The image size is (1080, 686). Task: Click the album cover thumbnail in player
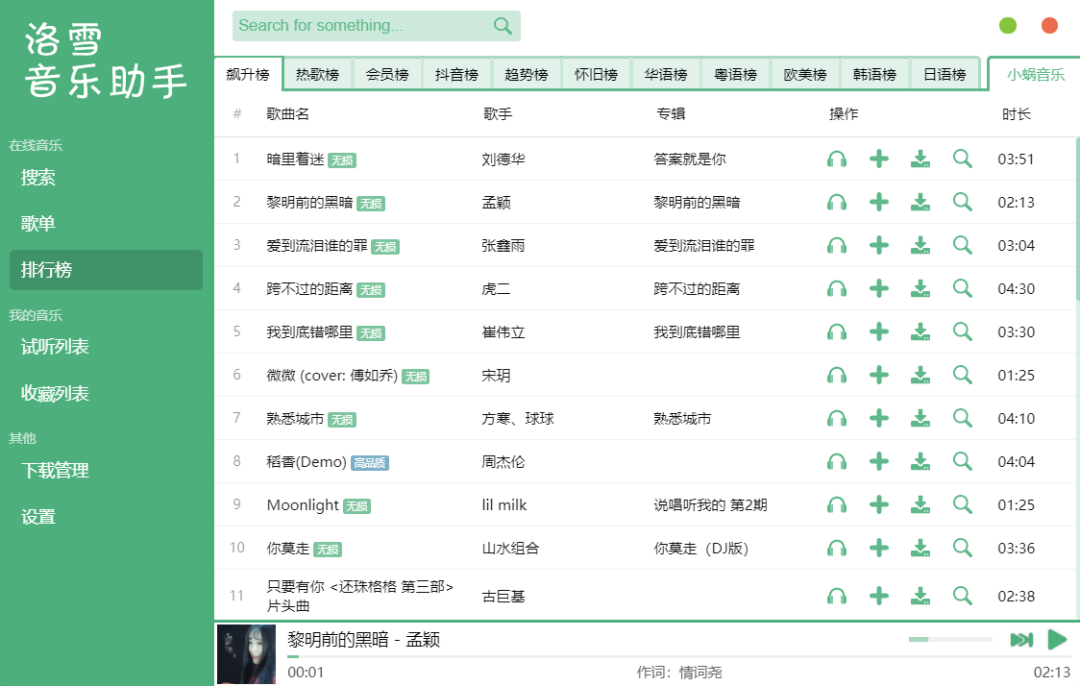pyautogui.click(x=247, y=654)
